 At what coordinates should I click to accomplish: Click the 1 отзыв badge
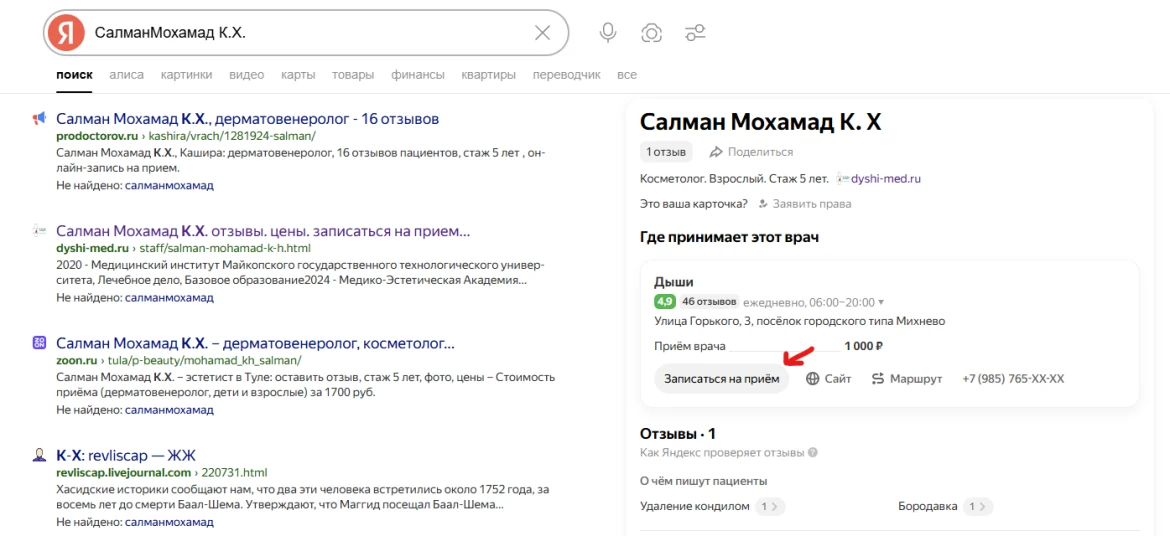click(666, 152)
